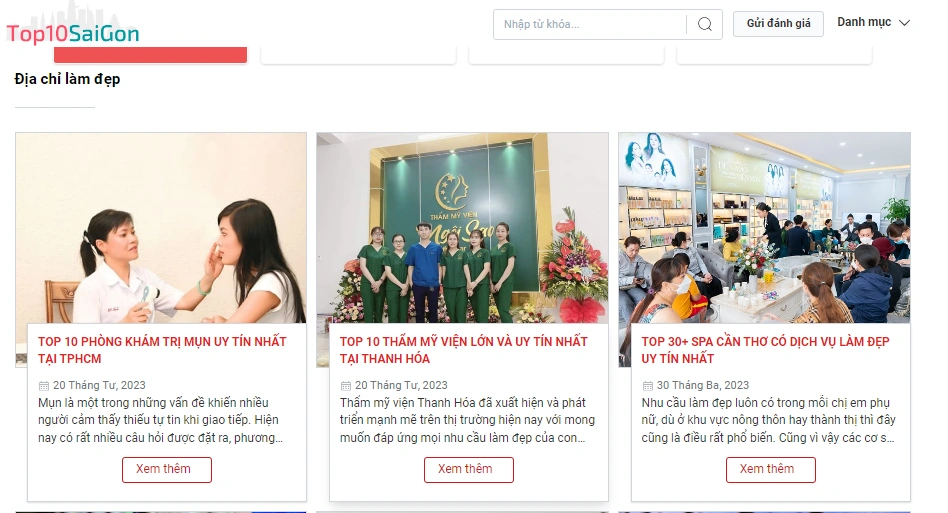
Task: Select the red highlighted category tab
Action: coord(151,54)
